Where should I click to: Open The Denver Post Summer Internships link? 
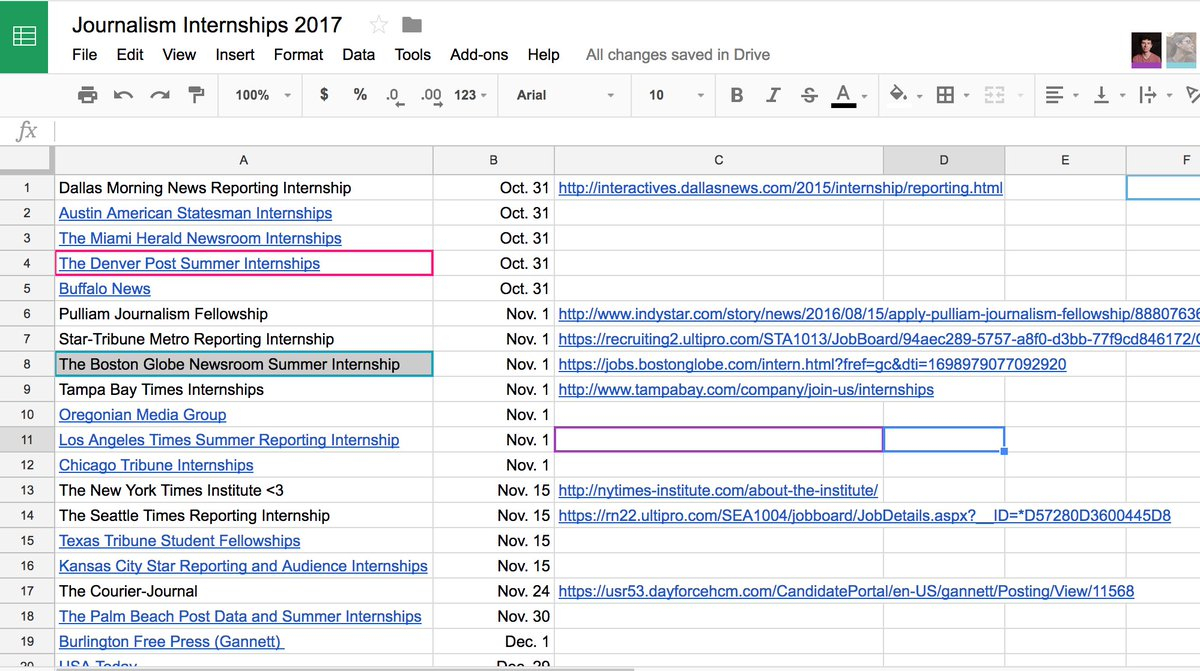(189, 263)
